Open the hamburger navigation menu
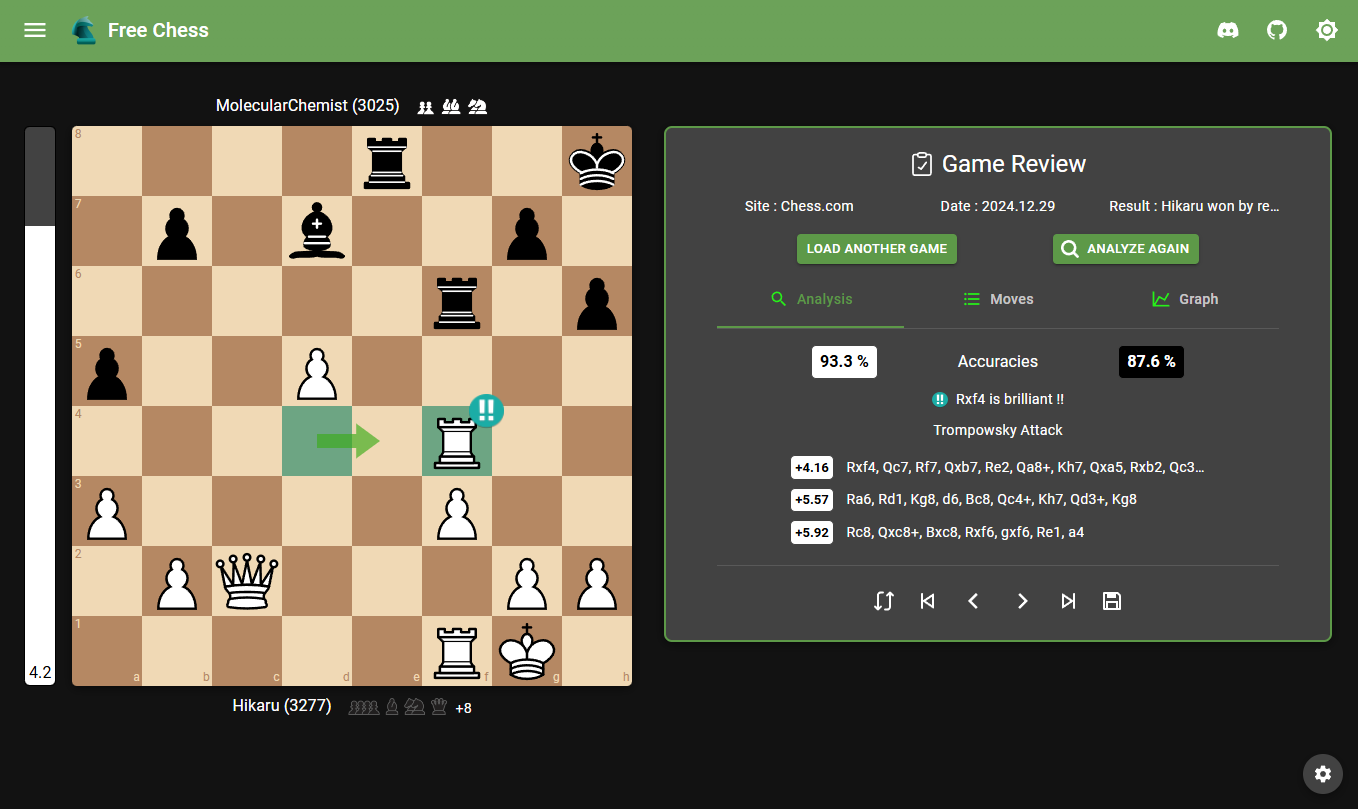 tap(35, 30)
